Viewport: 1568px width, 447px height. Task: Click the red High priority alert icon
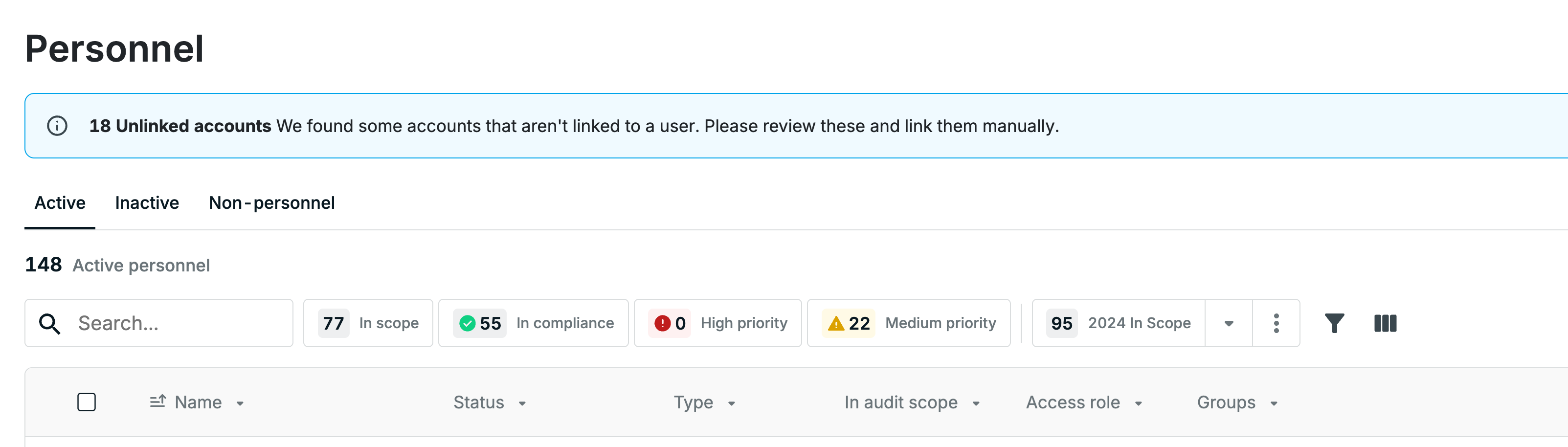click(x=662, y=323)
